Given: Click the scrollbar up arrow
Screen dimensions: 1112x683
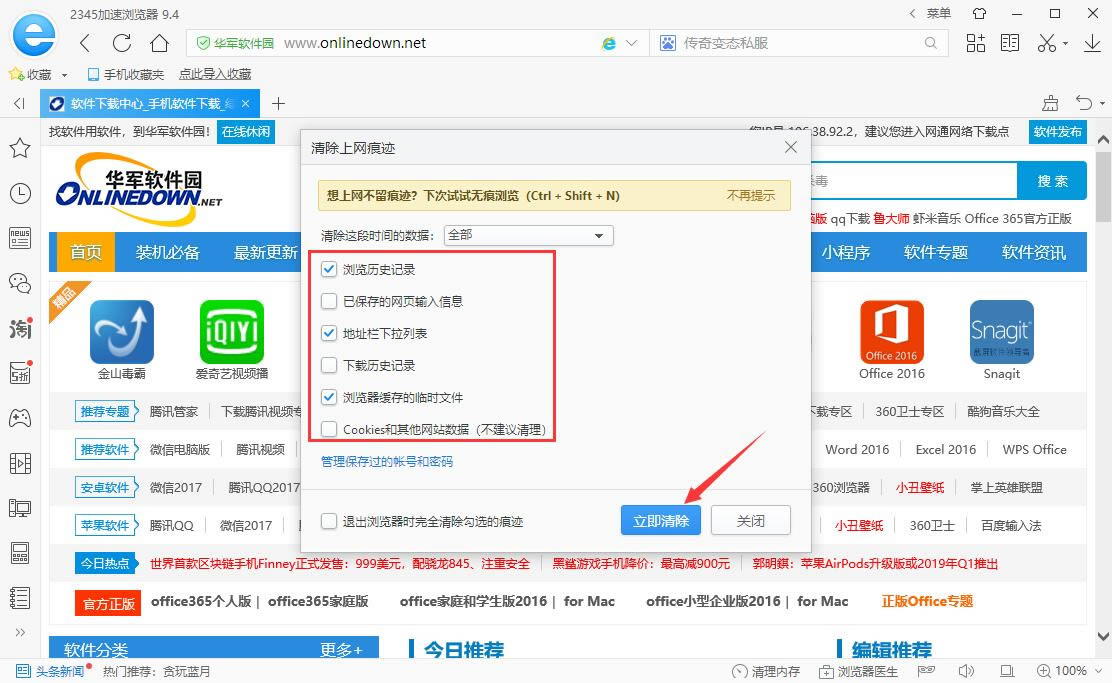Looking at the screenshot, I should (1103, 140).
